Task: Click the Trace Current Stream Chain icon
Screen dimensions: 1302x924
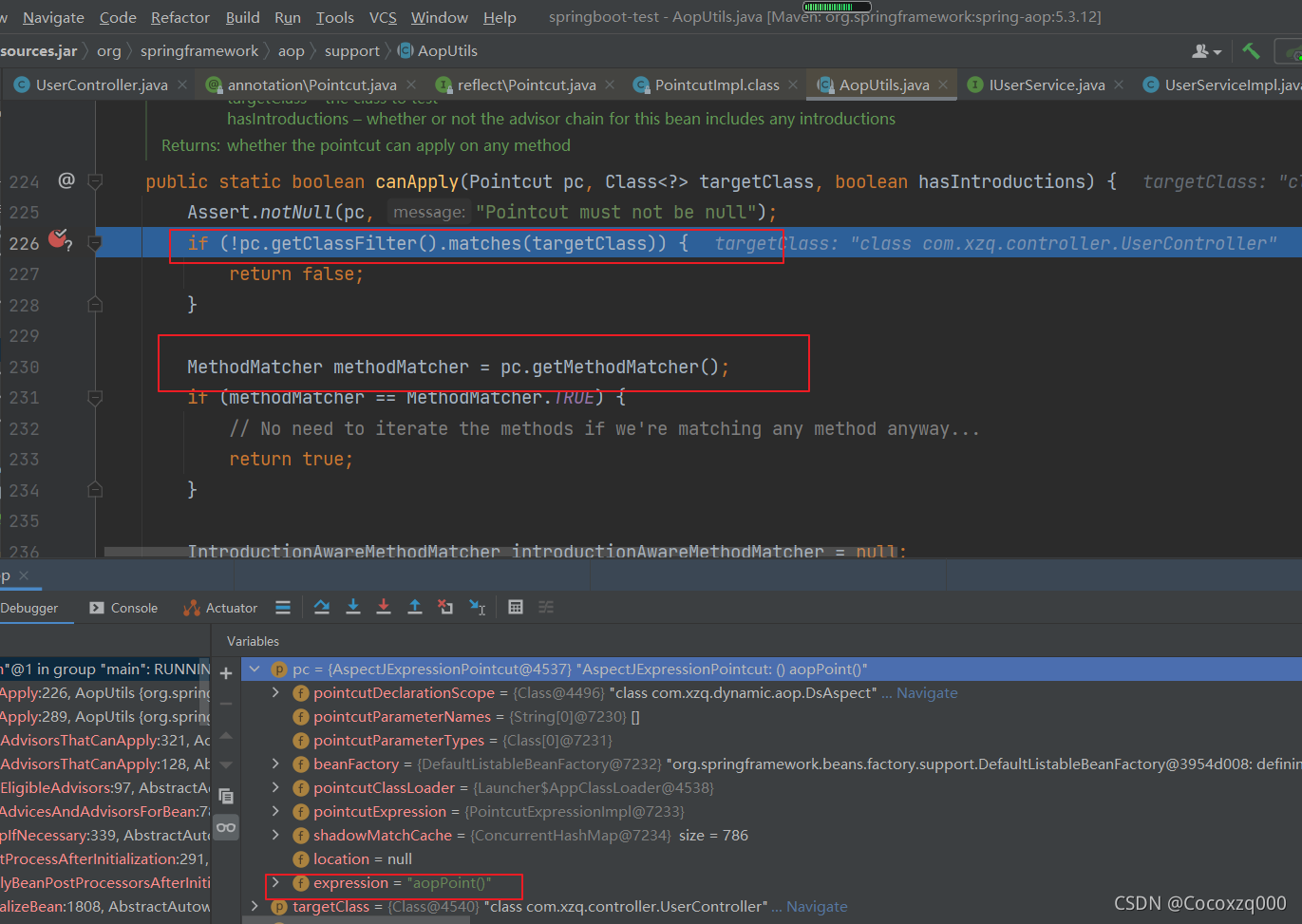Action: point(546,607)
